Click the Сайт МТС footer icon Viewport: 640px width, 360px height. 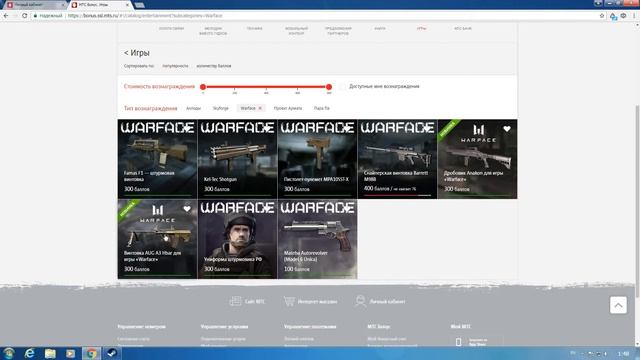(x=235, y=301)
